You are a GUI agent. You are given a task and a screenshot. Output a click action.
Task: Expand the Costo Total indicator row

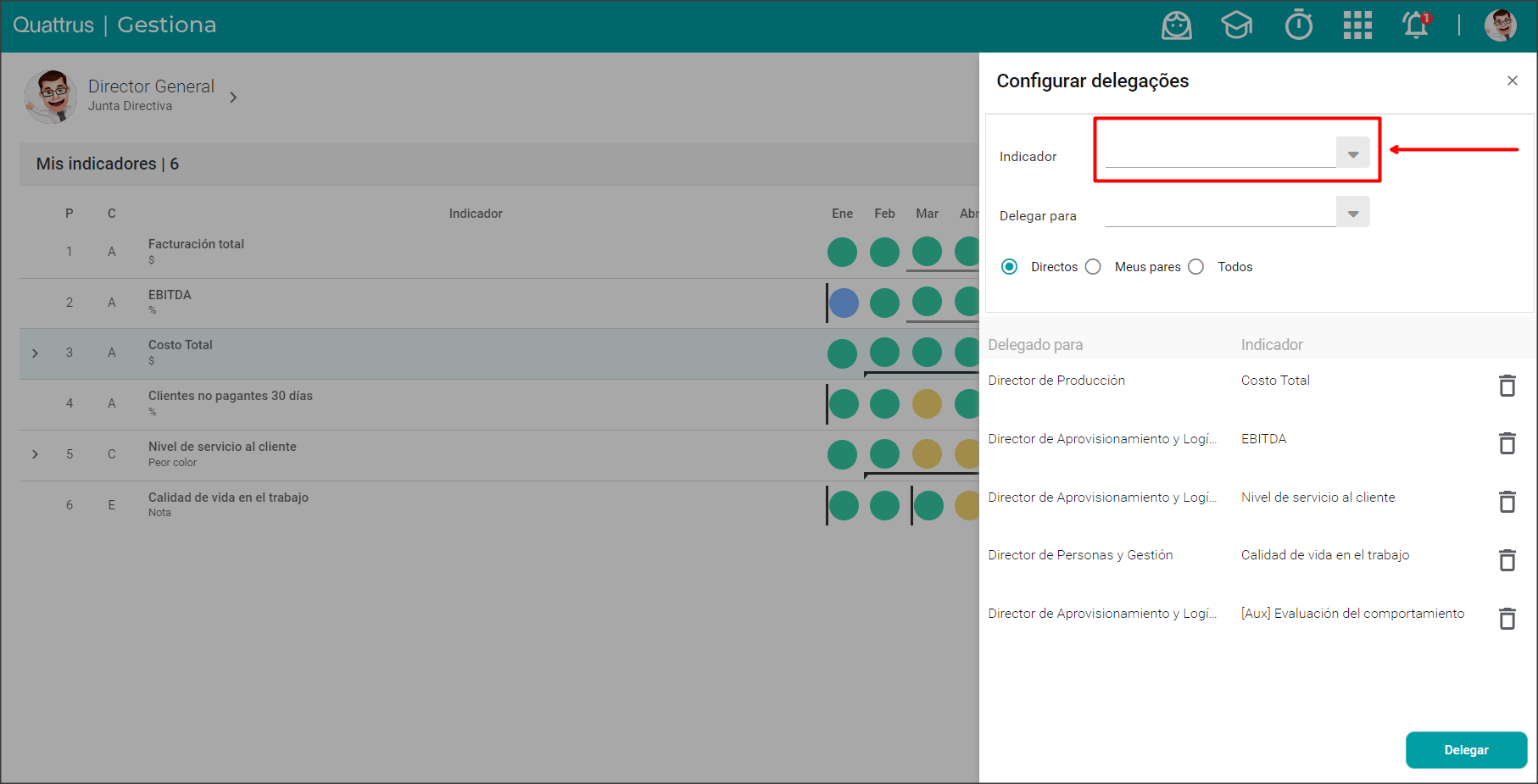[35, 353]
